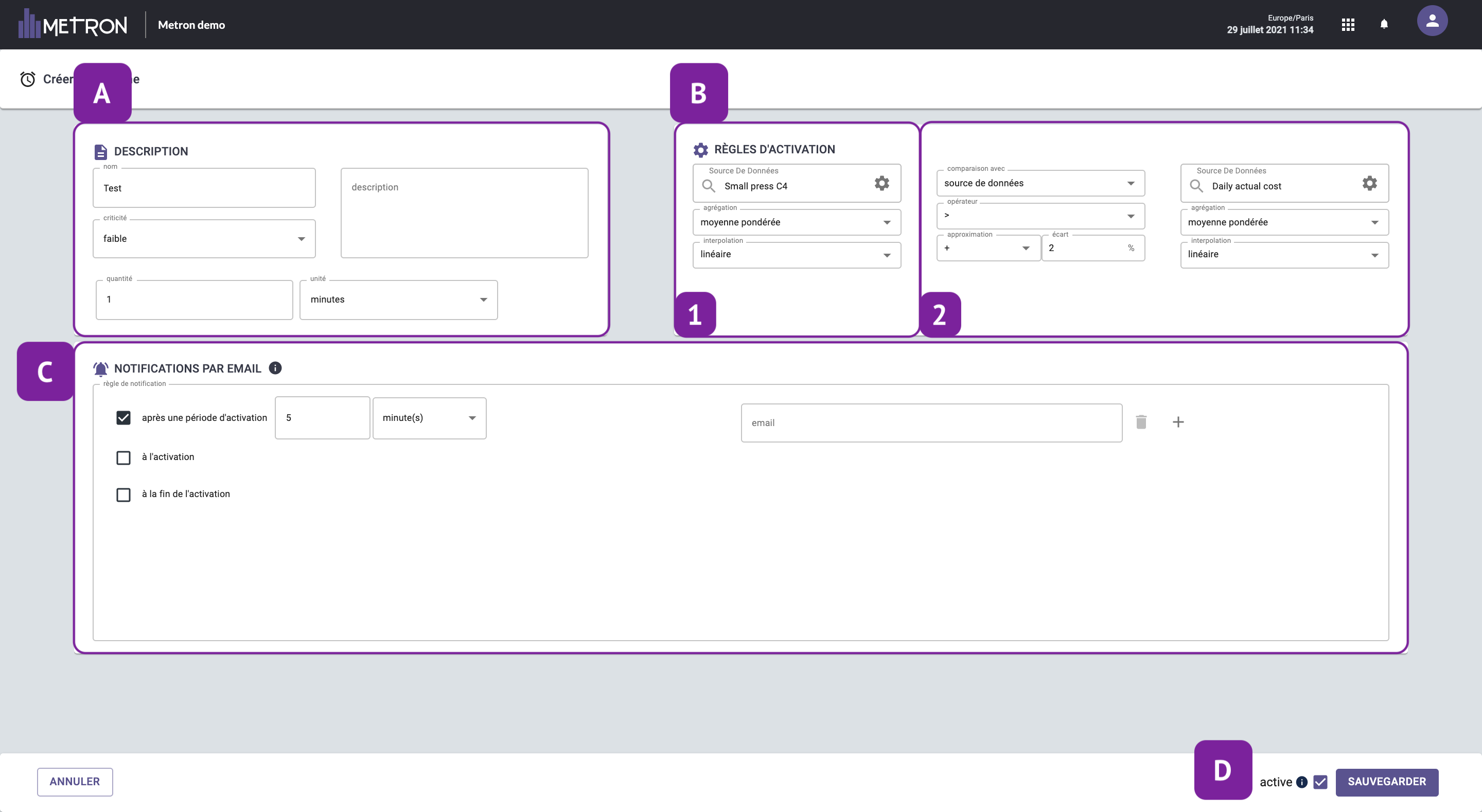
Task: Enable à la fin de l'activation
Action: pos(123,495)
